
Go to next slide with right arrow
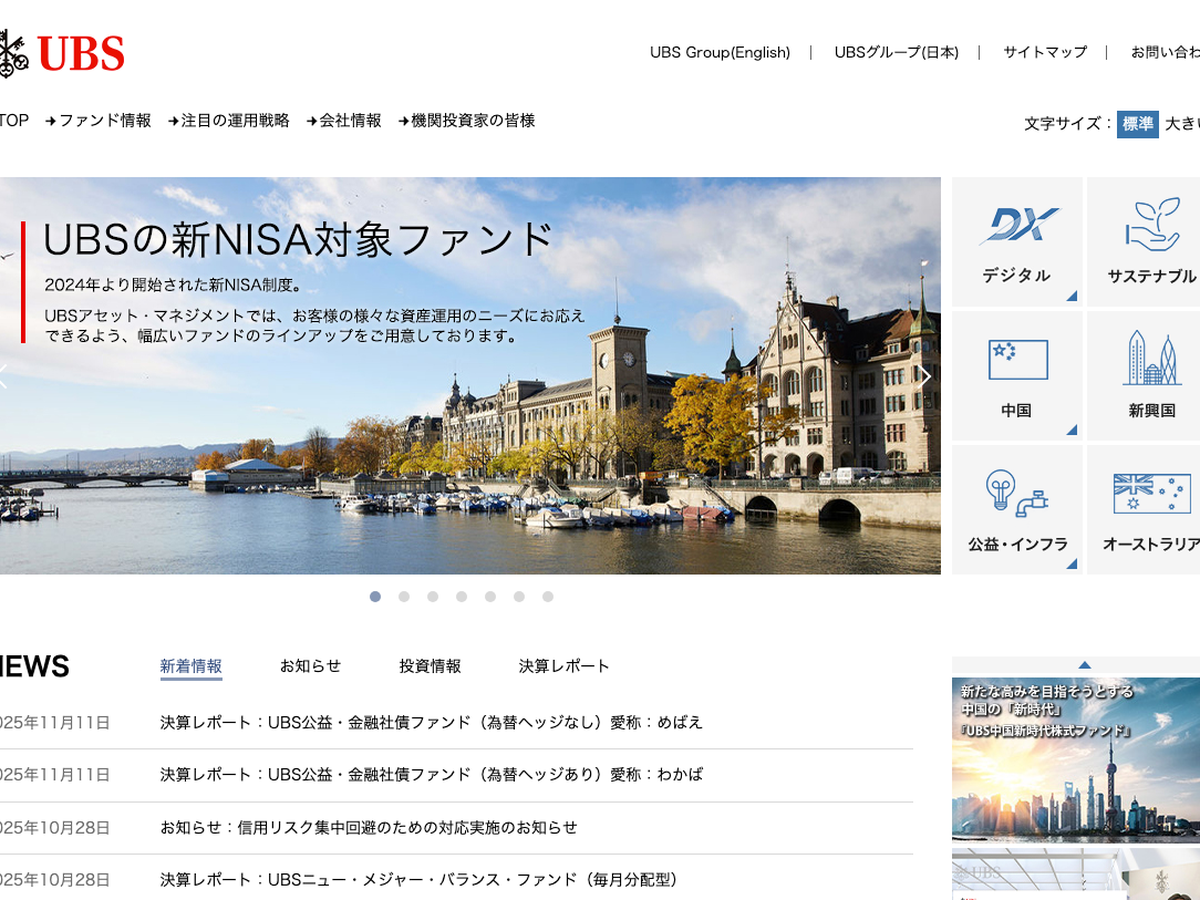click(x=925, y=376)
